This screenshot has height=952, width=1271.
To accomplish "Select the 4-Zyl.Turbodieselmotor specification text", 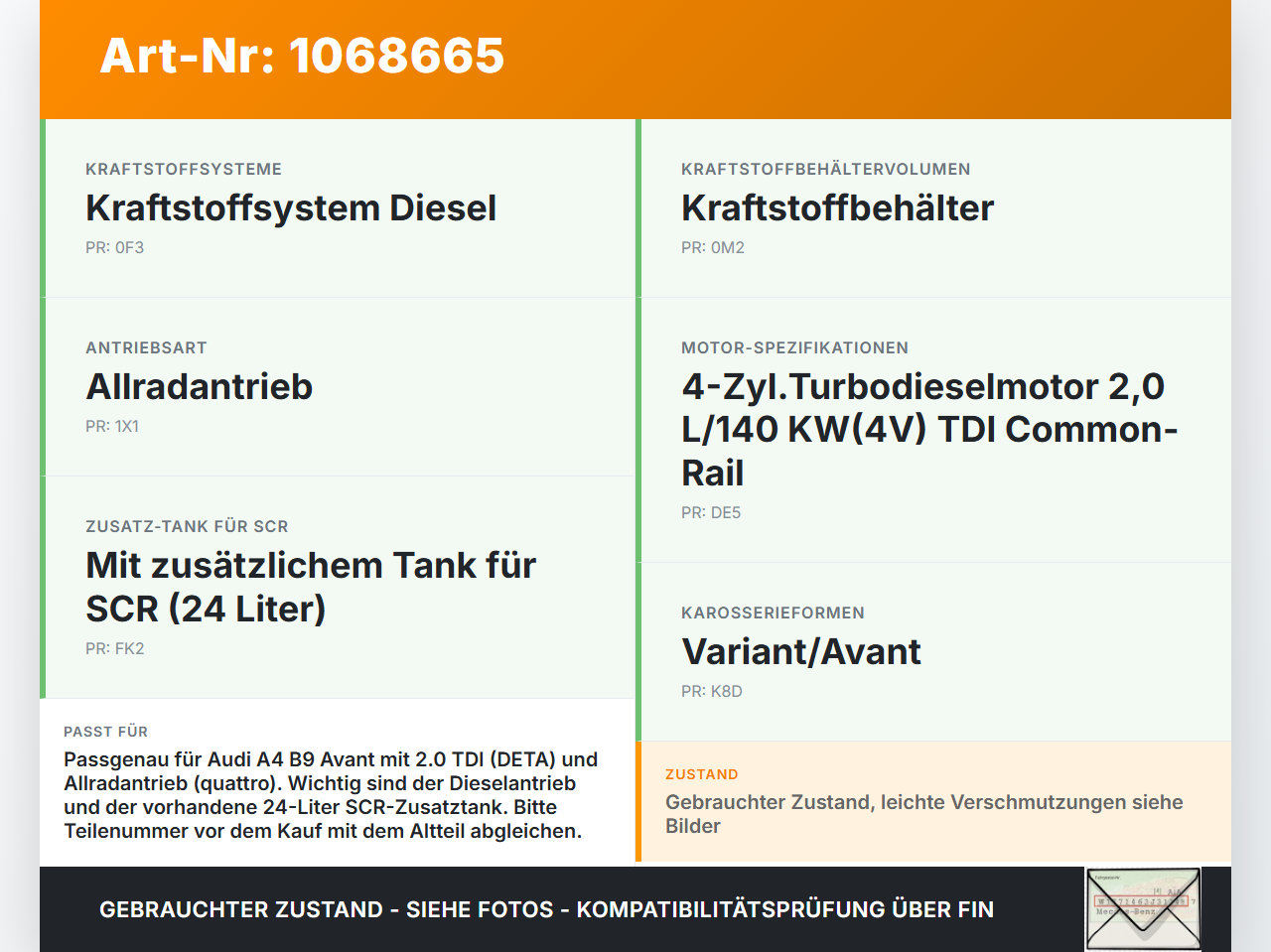I will coord(929,429).
